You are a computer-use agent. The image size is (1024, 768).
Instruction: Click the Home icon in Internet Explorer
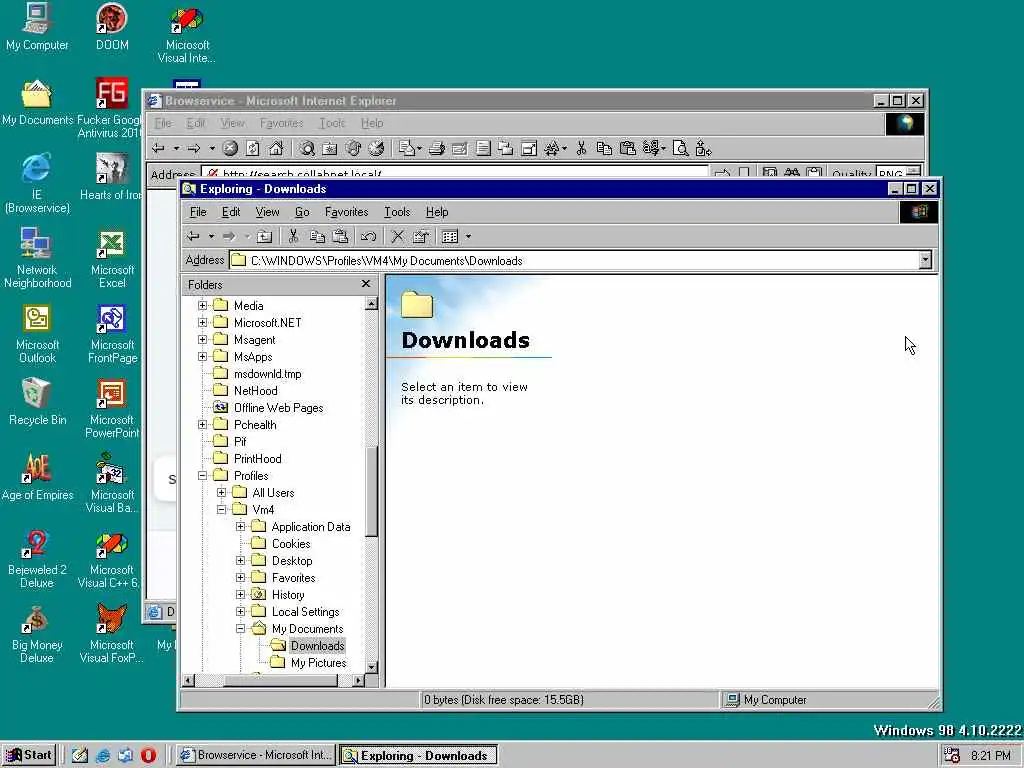tap(276, 149)
